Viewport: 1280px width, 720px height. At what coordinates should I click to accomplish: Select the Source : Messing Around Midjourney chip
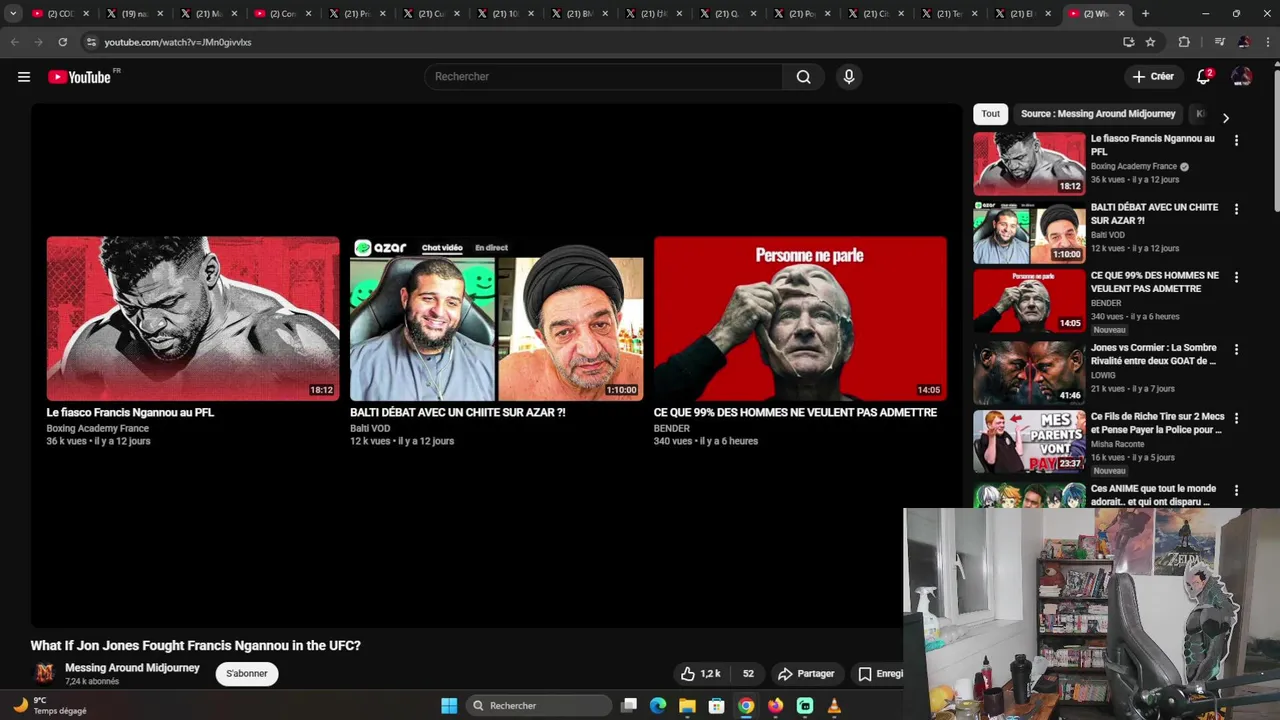coord(1098,114)
